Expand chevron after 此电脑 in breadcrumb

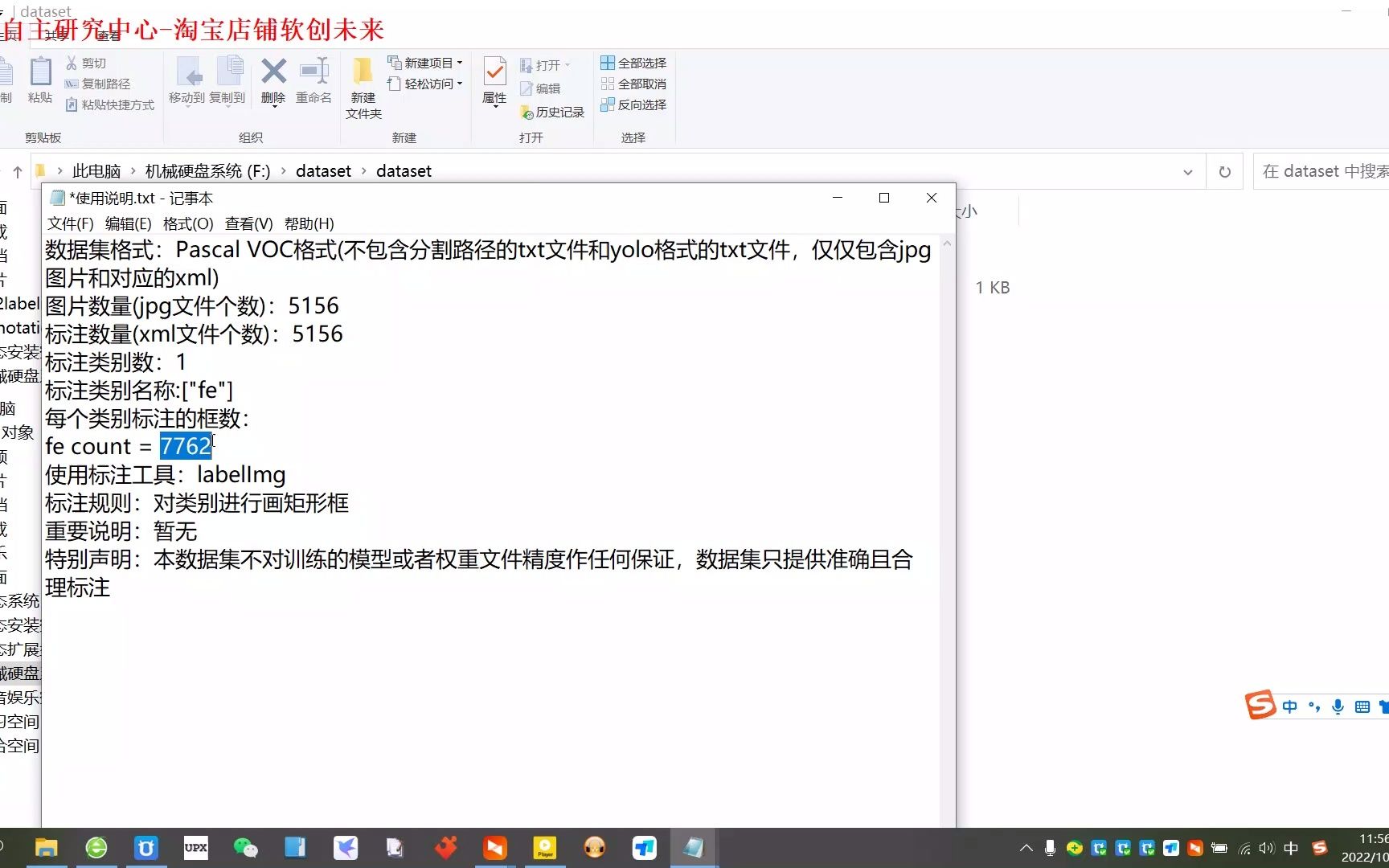[133, 171]
